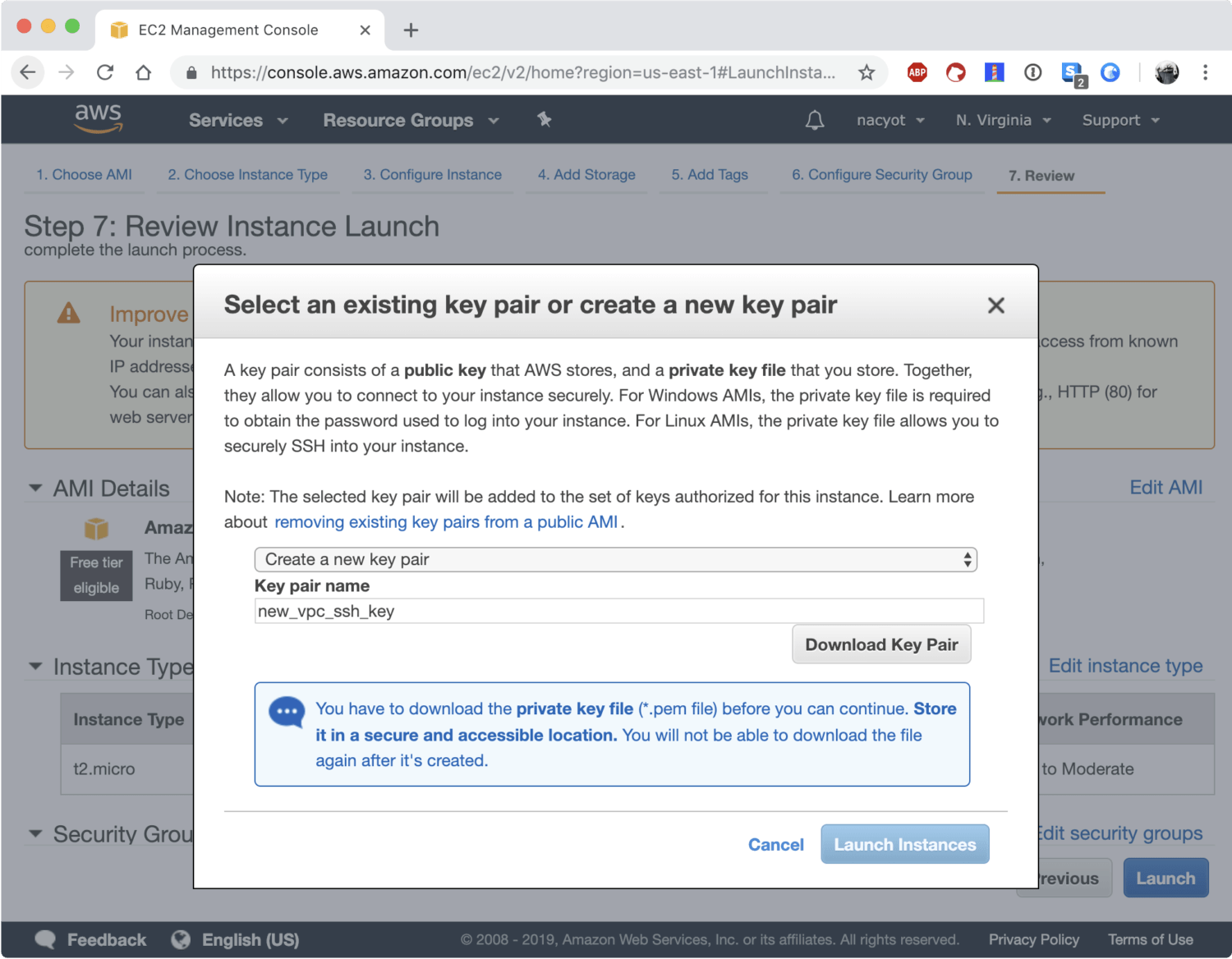This screenshot has height=959, width=1232.
Task: Bookmark this page with the star
Action: pyautogui.click(x=867, y=72)
